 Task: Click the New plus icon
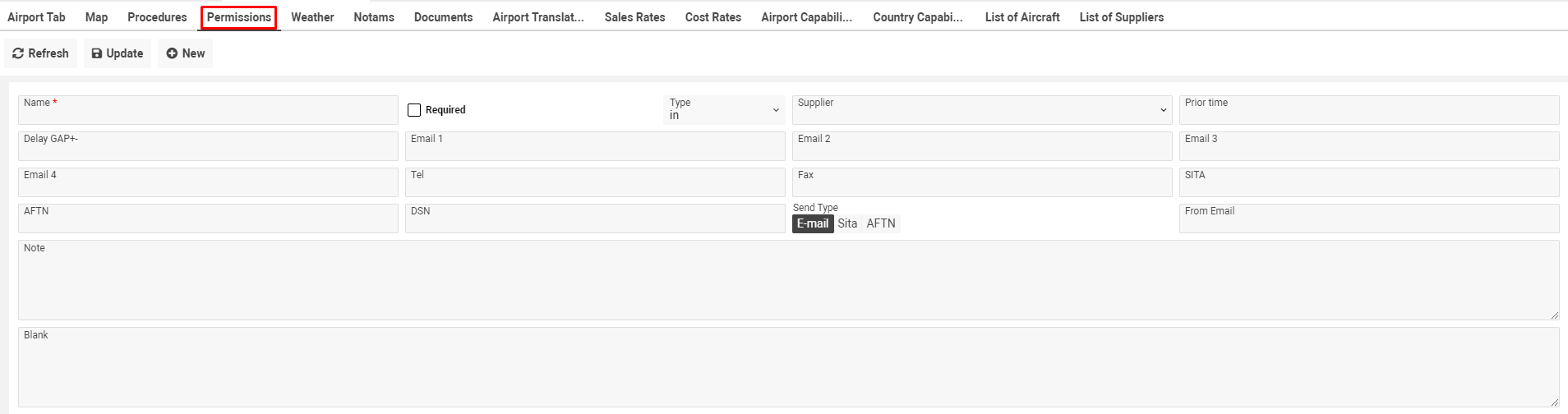point(172,53)
